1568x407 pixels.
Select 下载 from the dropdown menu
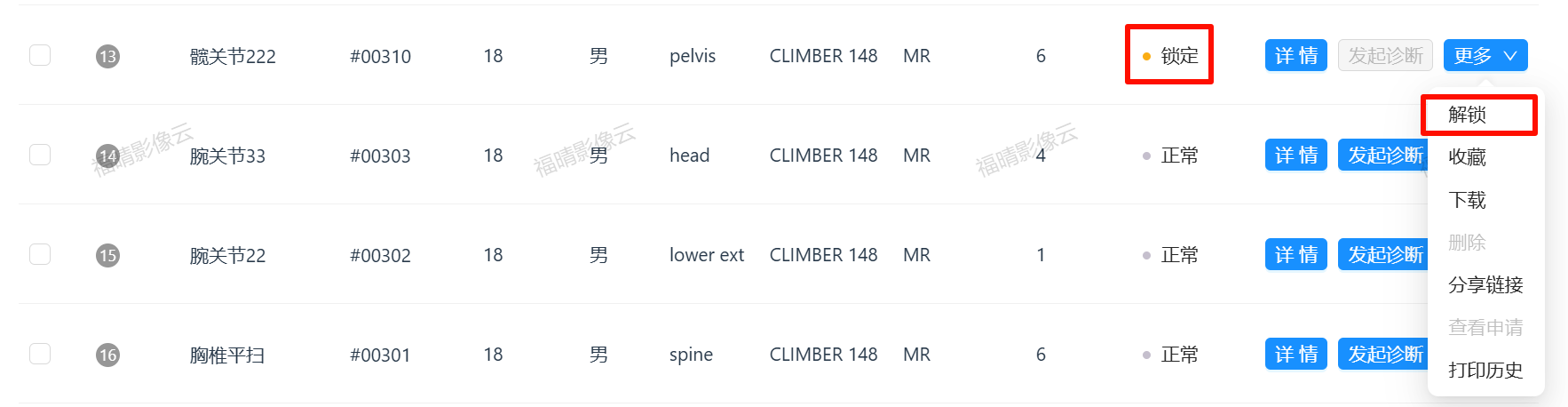click(1467, 200)
